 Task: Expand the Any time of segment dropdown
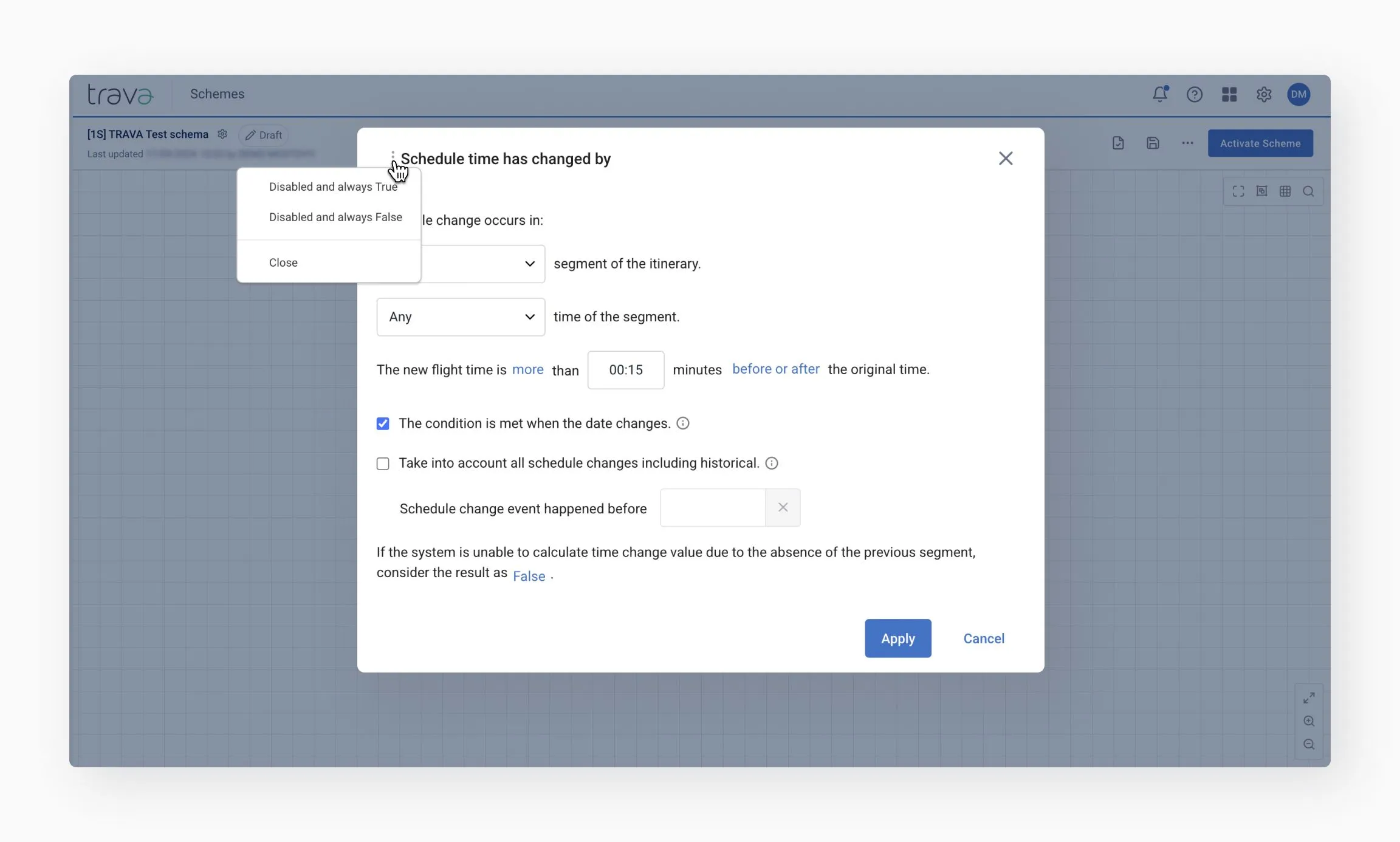tap(461, 317)
